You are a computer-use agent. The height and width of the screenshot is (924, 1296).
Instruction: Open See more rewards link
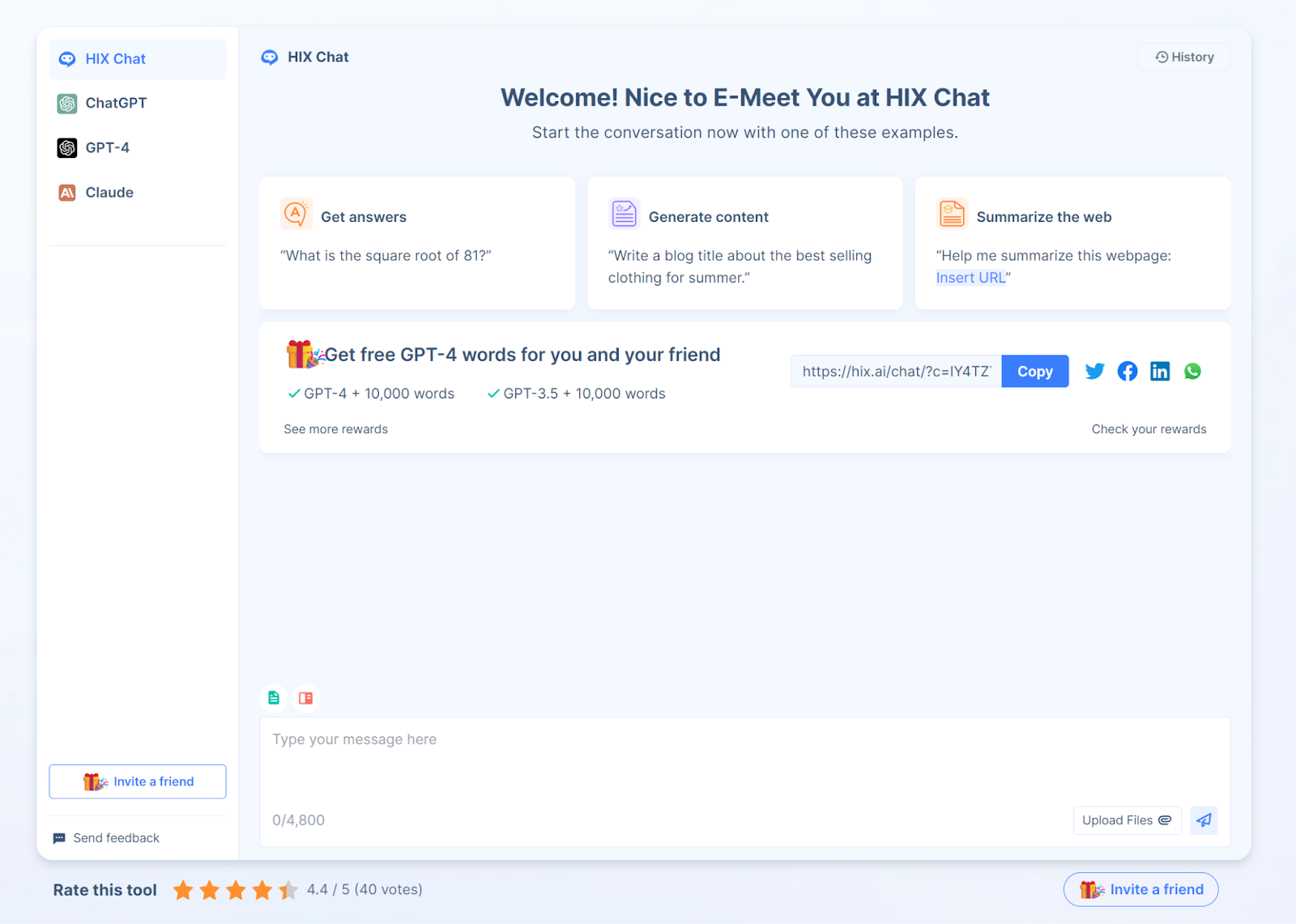coord(335,429)
